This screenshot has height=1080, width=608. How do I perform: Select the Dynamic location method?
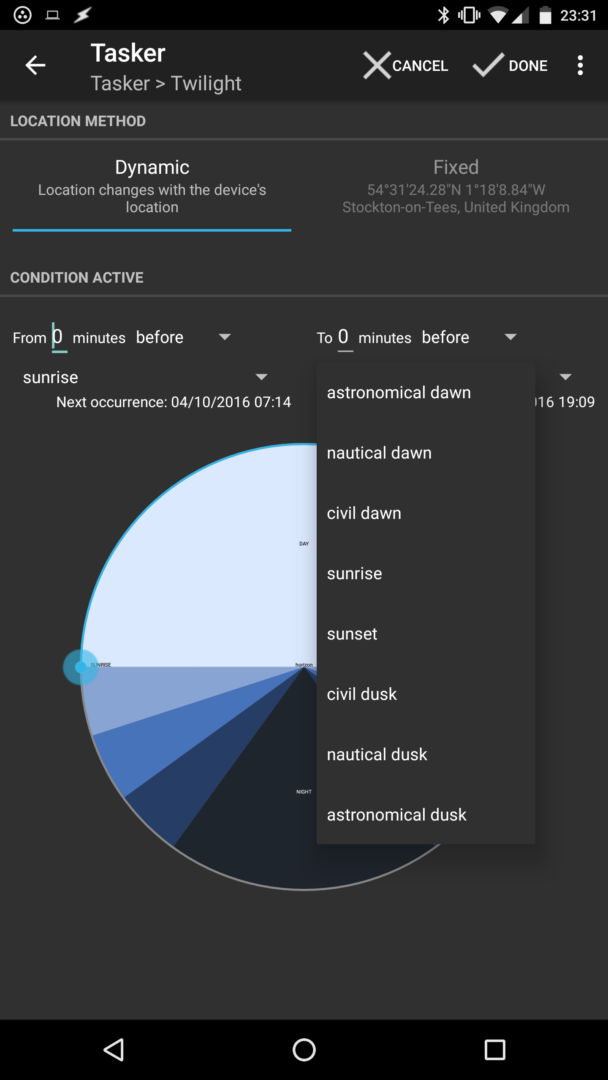pos(152,186)
